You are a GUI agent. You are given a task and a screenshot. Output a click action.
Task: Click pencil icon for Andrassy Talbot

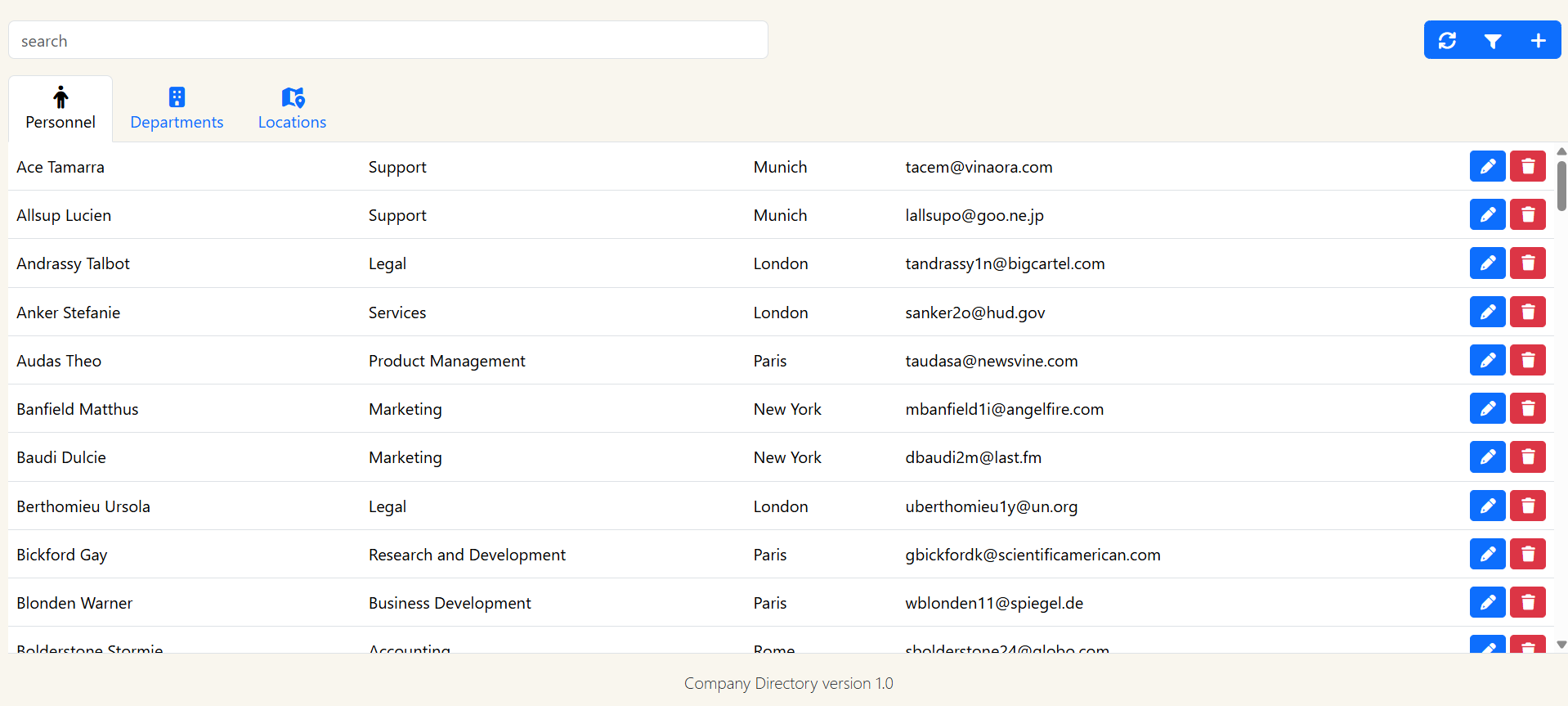[1487, 263]
